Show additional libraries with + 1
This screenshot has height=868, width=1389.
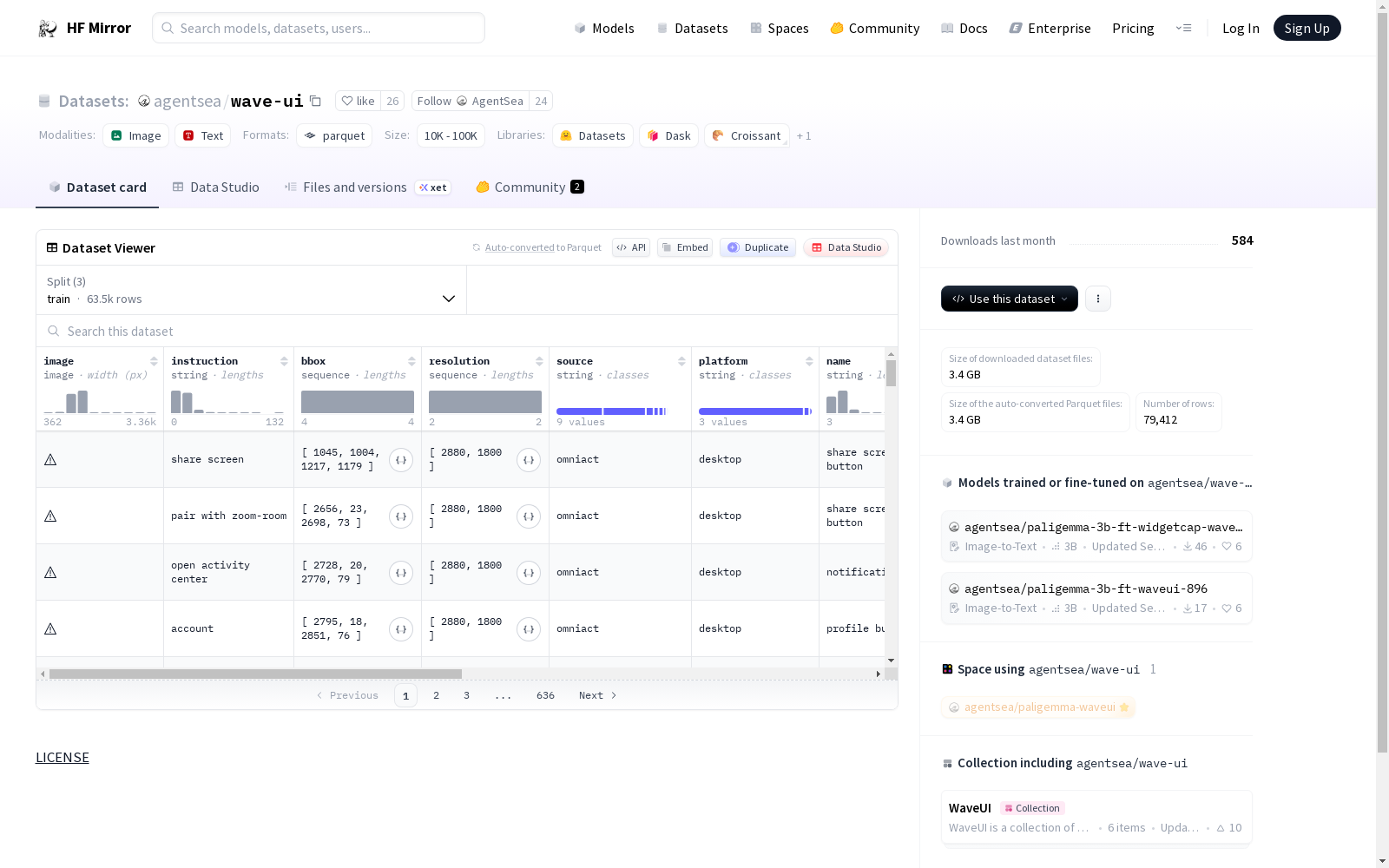tap(804, 136)
